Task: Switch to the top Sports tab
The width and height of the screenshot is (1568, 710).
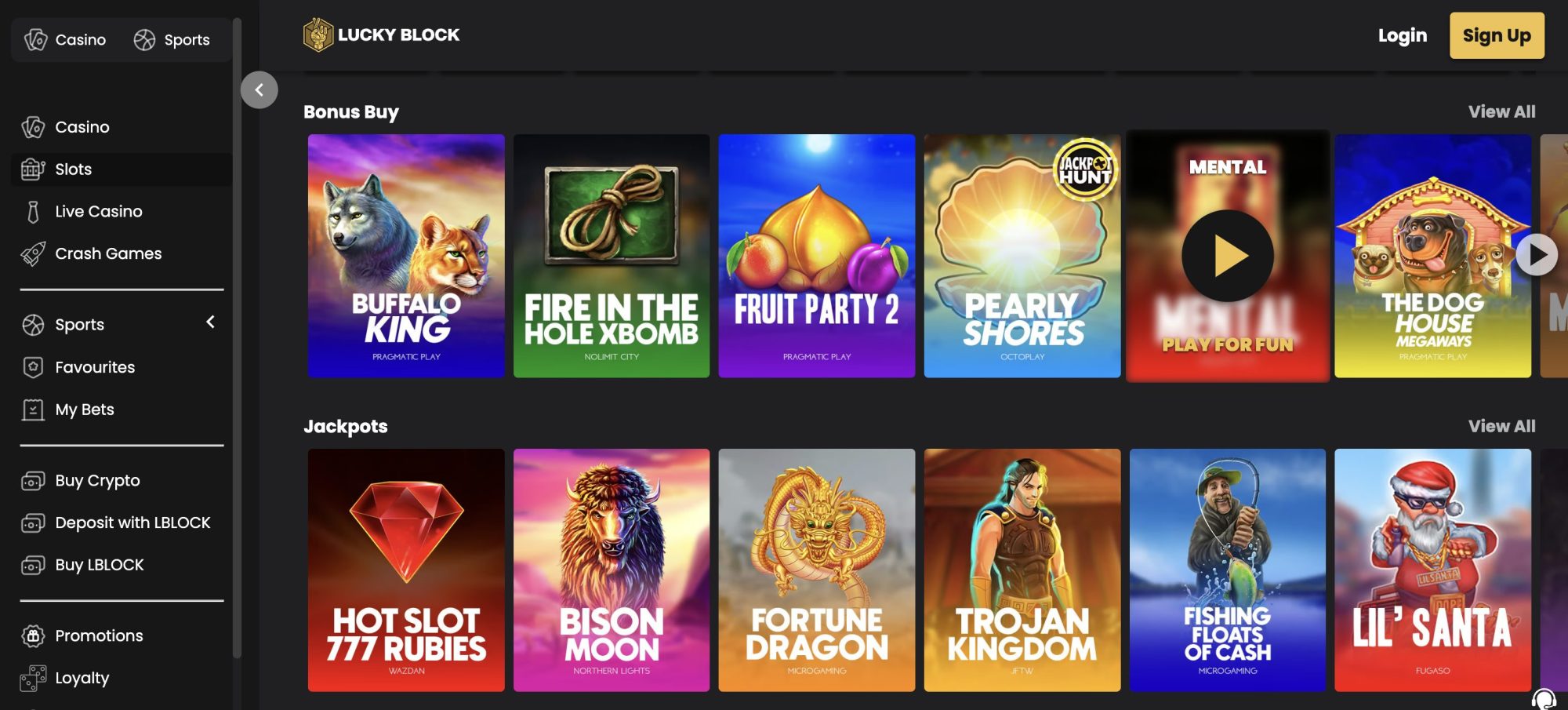Action: click(172, 39)
